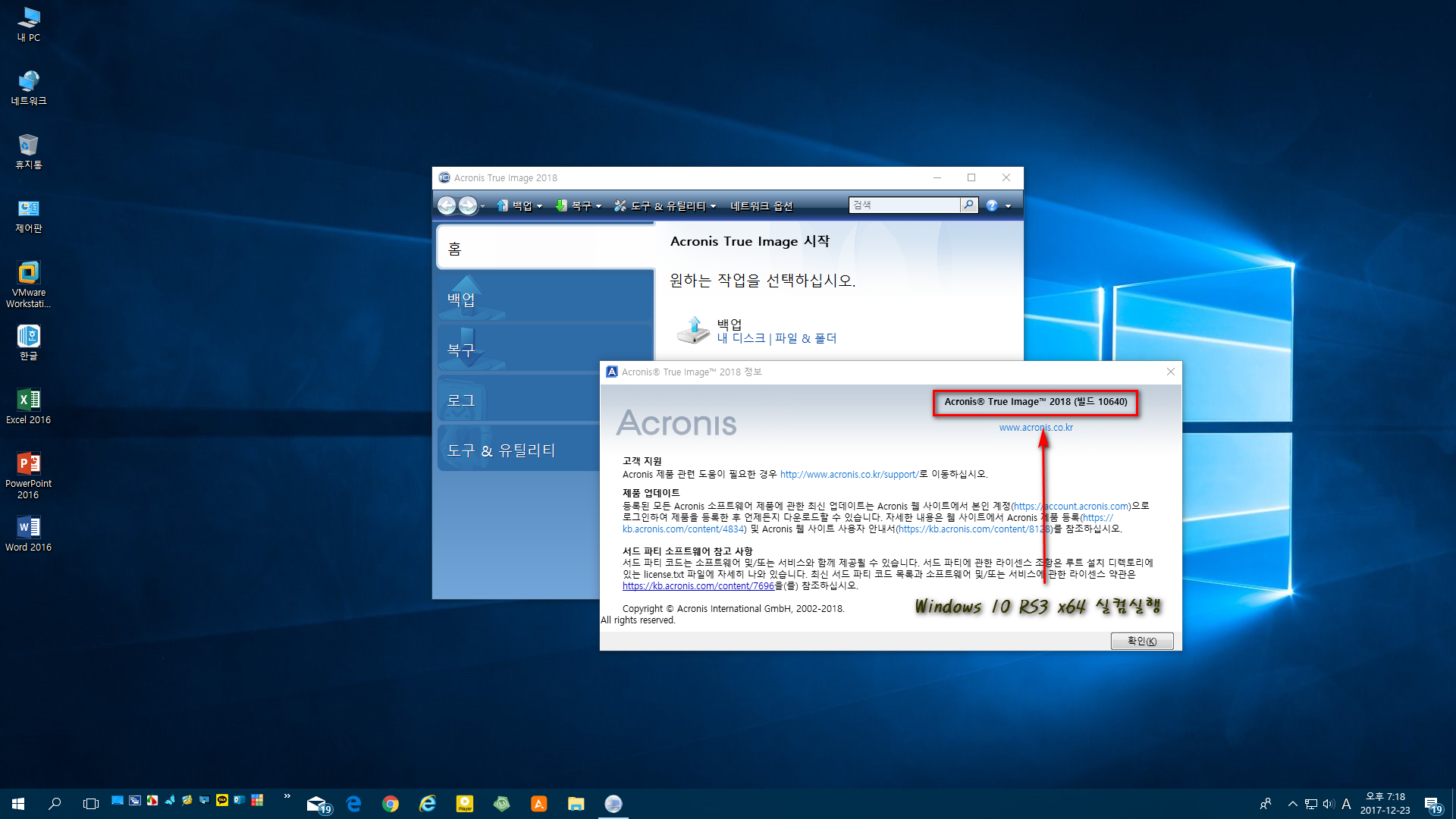Viewport: 1456px width, 819px height.
Task: Expand the 도구 & 유틸리티 toolbar menu
Action: pyautogui.click(x=665, y=206)
